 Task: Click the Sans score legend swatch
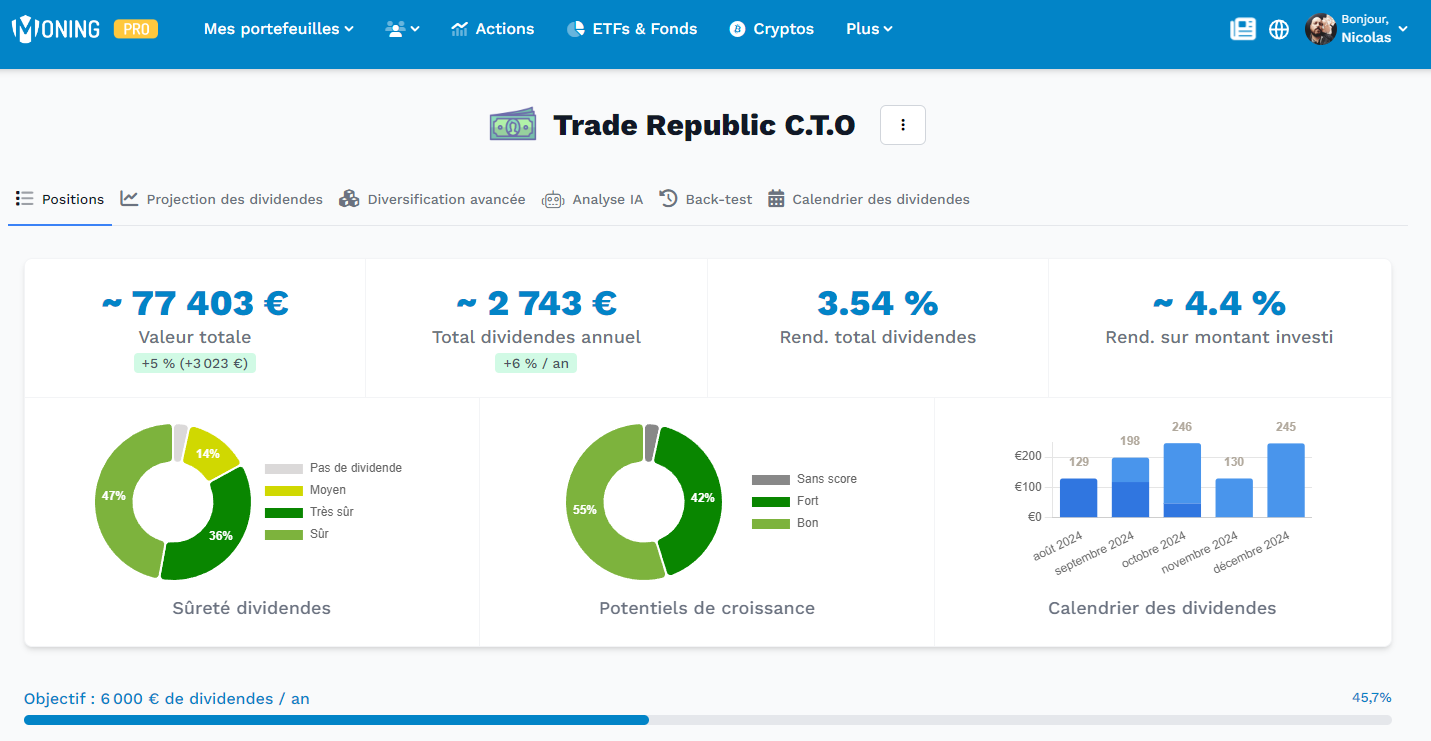click(771, 479)
